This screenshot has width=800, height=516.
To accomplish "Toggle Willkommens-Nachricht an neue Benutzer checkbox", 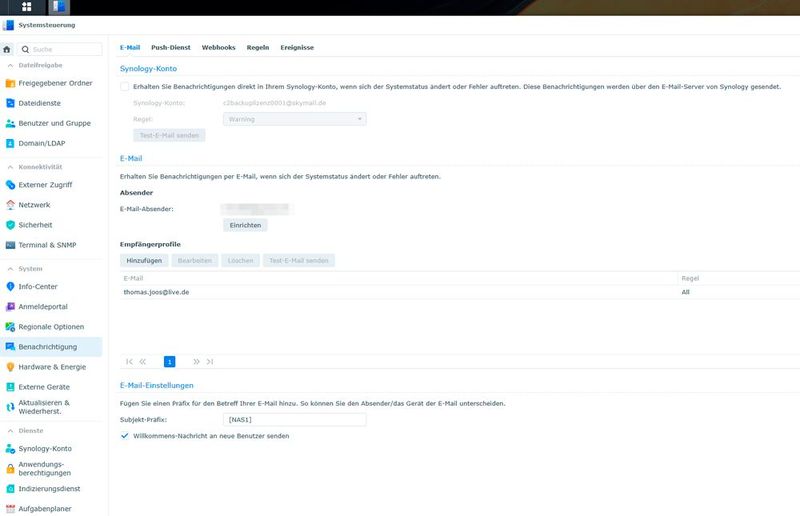I will [x=124, y=436].
